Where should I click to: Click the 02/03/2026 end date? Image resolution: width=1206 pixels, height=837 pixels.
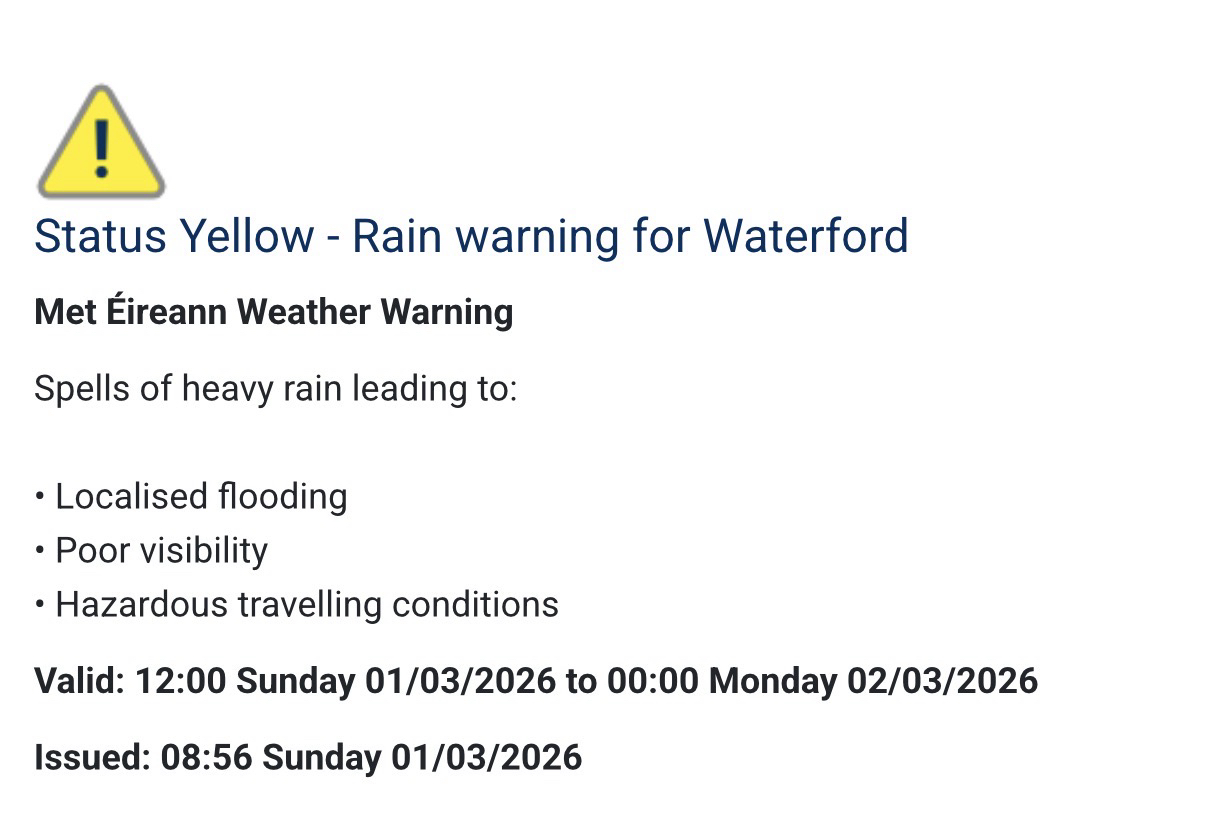coord(942,681)
